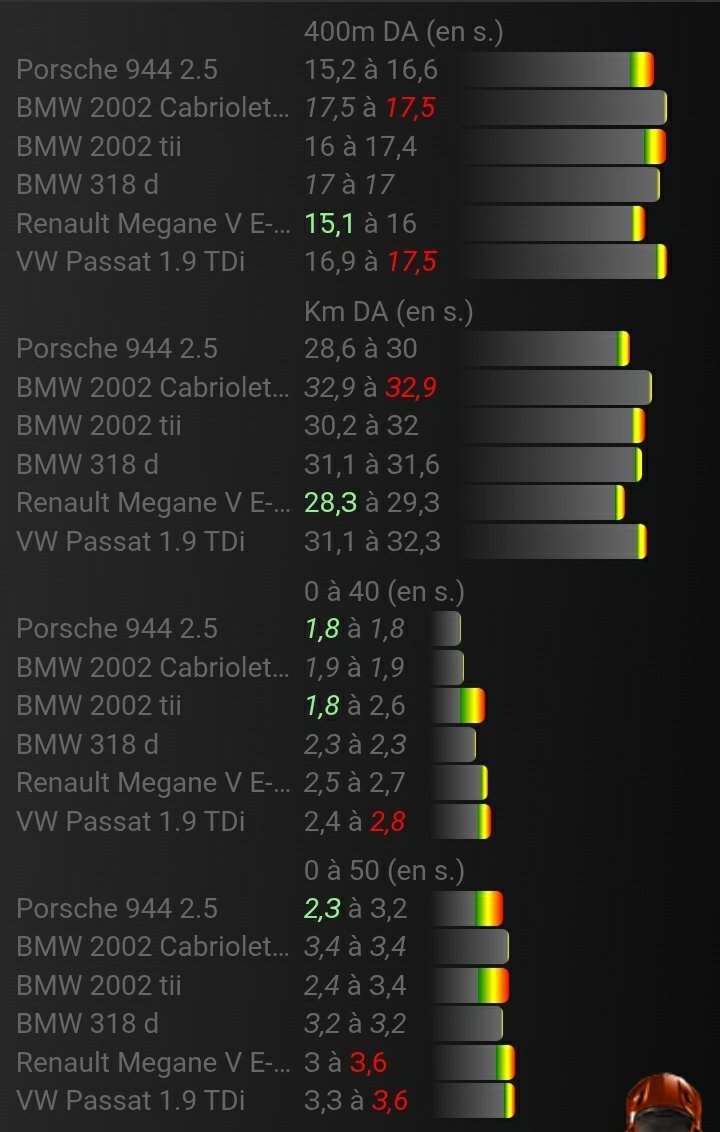The width and height of the screenshot is (720, 1132).
Task: Tap the Renault Megane bar in 0 à 50
Action: tap(473, 1063)
